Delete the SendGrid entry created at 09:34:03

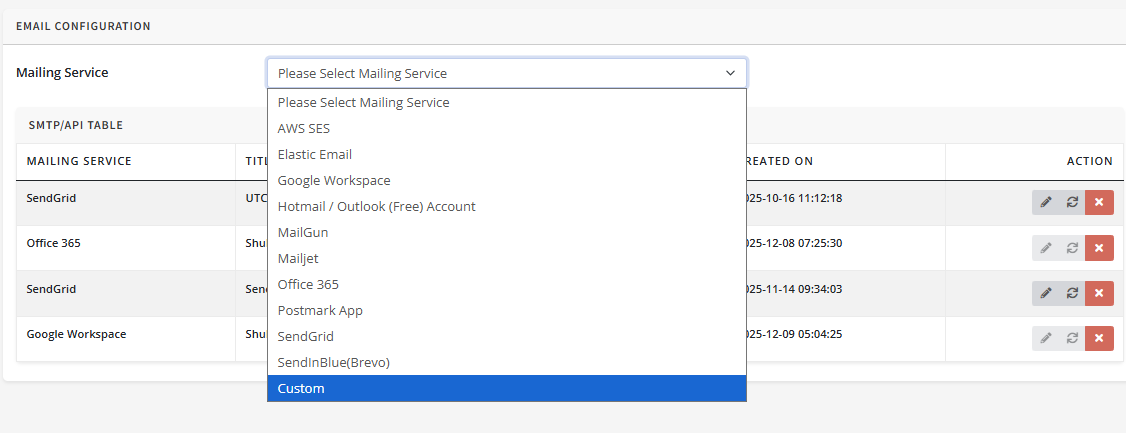1099,293
